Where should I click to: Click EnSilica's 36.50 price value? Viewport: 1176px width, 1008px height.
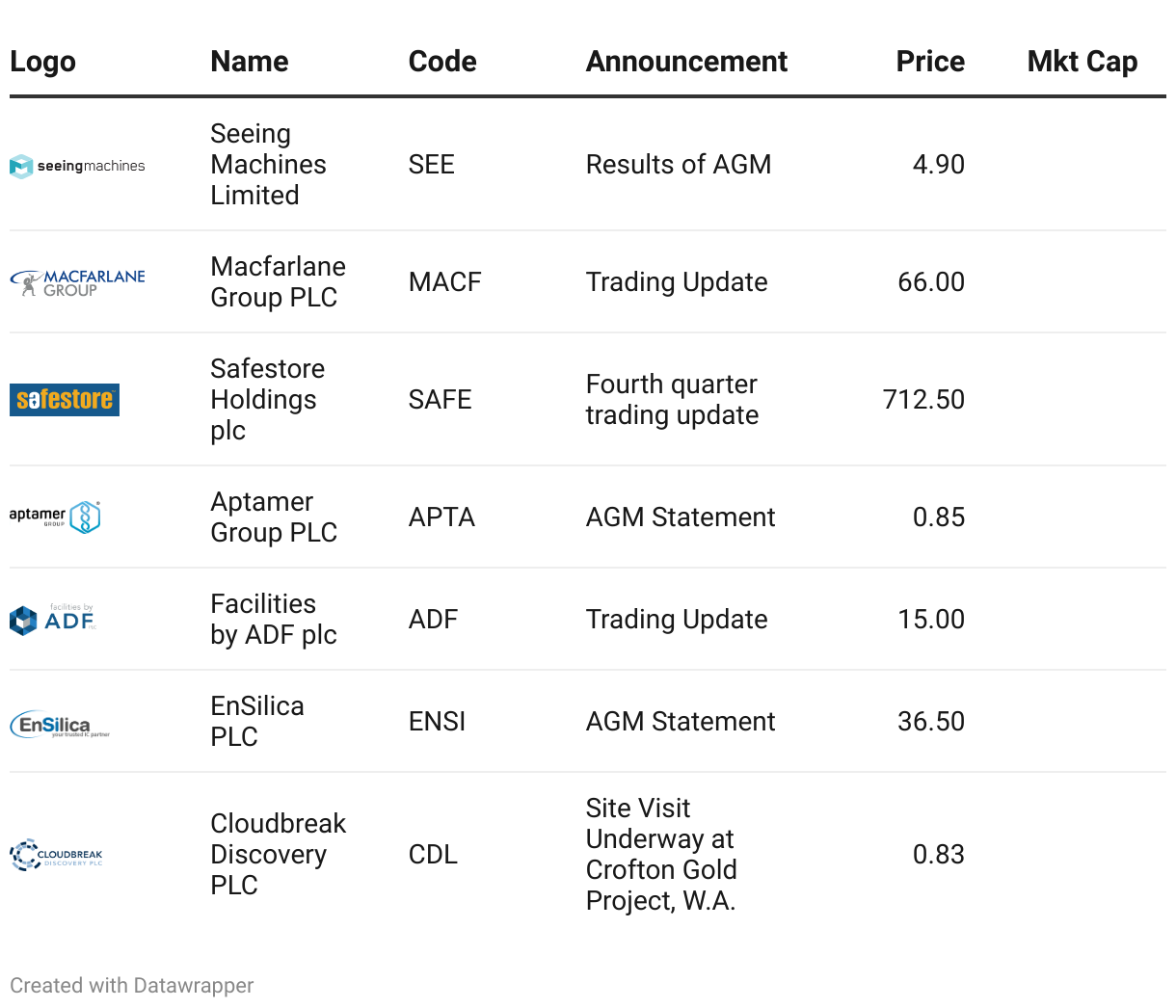[930, 722]
